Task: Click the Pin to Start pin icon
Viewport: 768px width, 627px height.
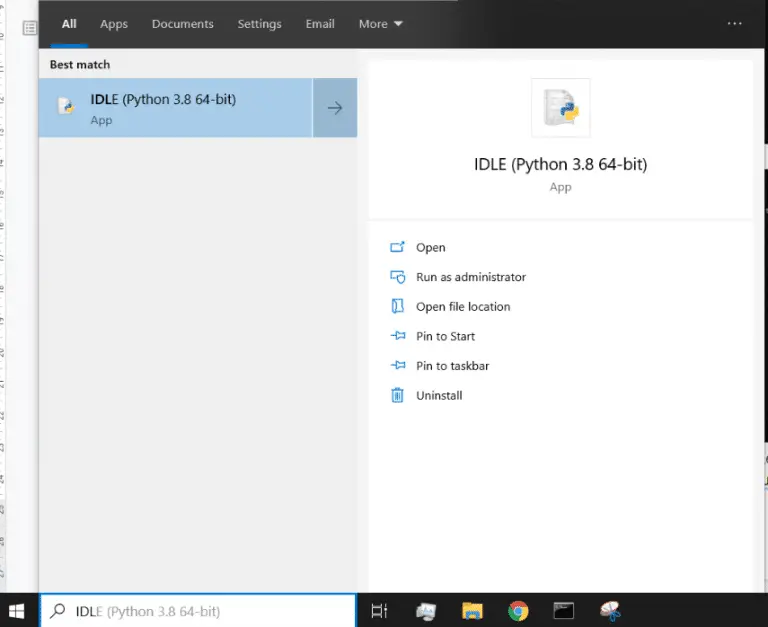Action: click(x=397, y=336)
